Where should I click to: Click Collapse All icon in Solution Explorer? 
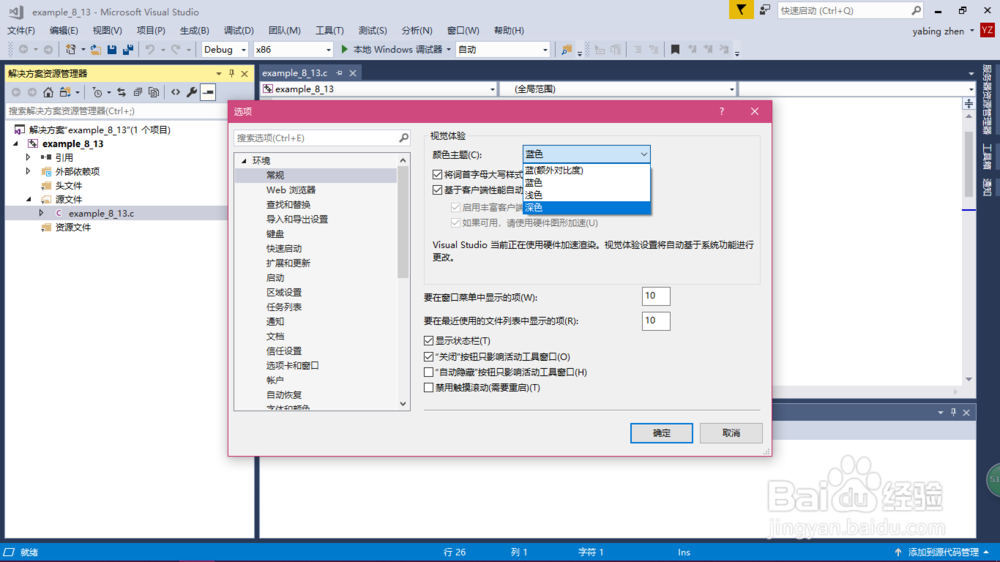(138, 92)
